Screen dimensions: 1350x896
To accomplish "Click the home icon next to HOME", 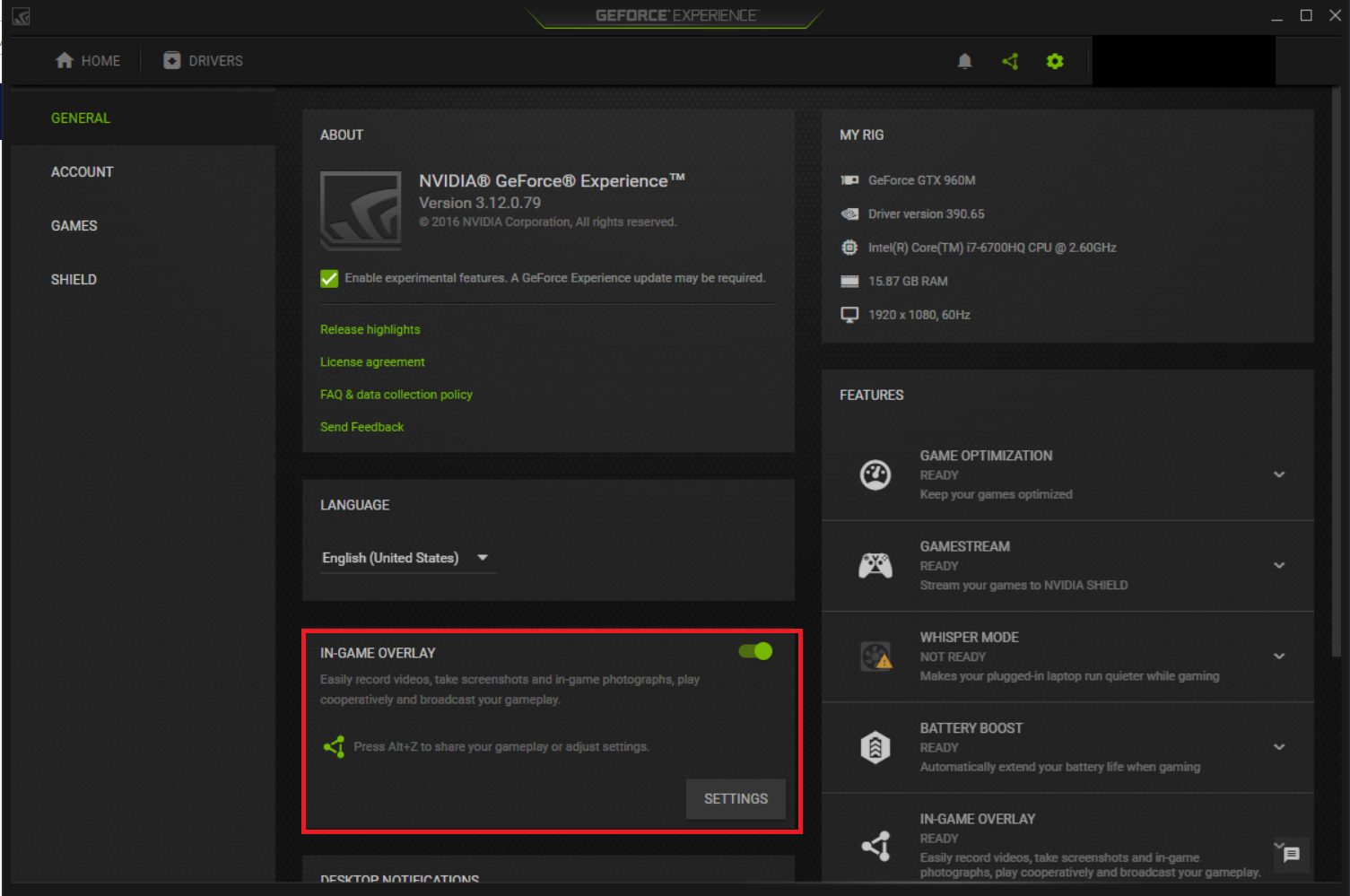I will [65, 60].
